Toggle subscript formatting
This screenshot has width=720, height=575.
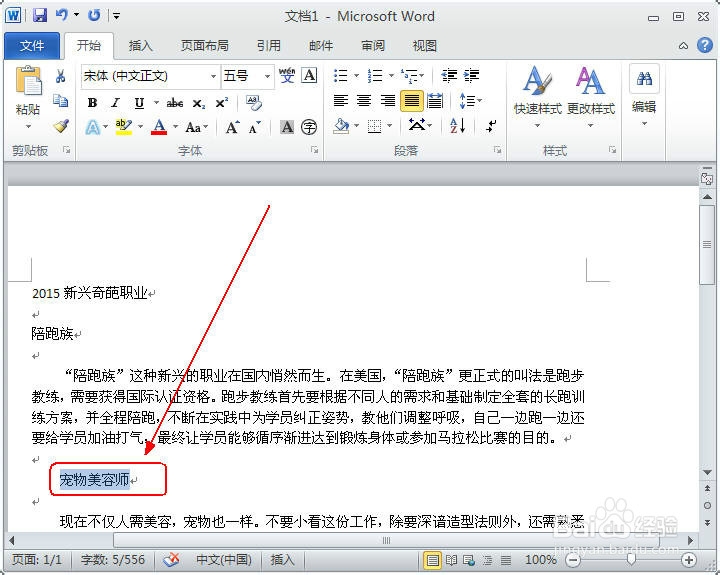[198, 103]
